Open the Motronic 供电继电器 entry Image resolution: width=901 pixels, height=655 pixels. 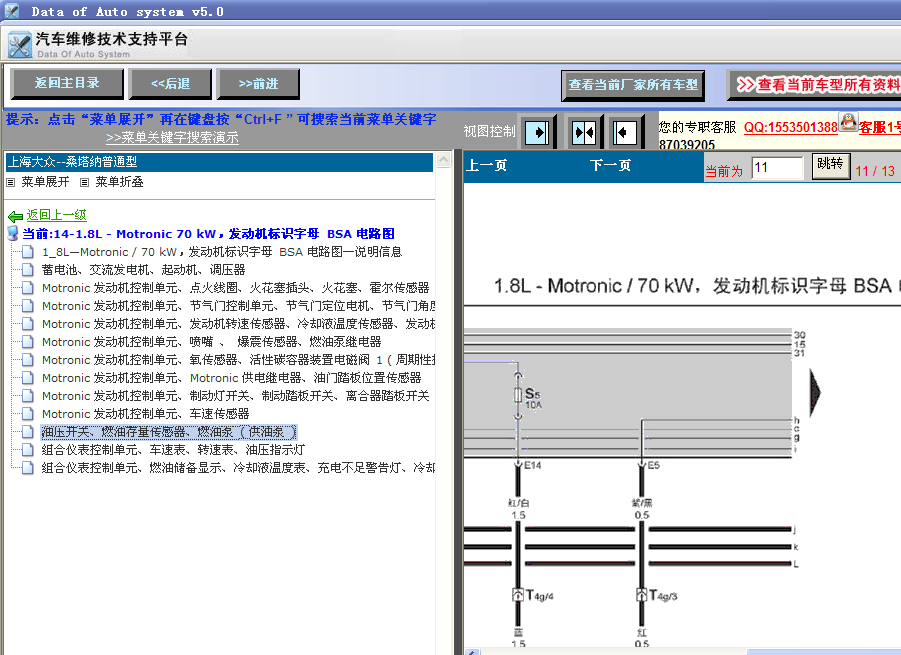click(x=232, y=377)
